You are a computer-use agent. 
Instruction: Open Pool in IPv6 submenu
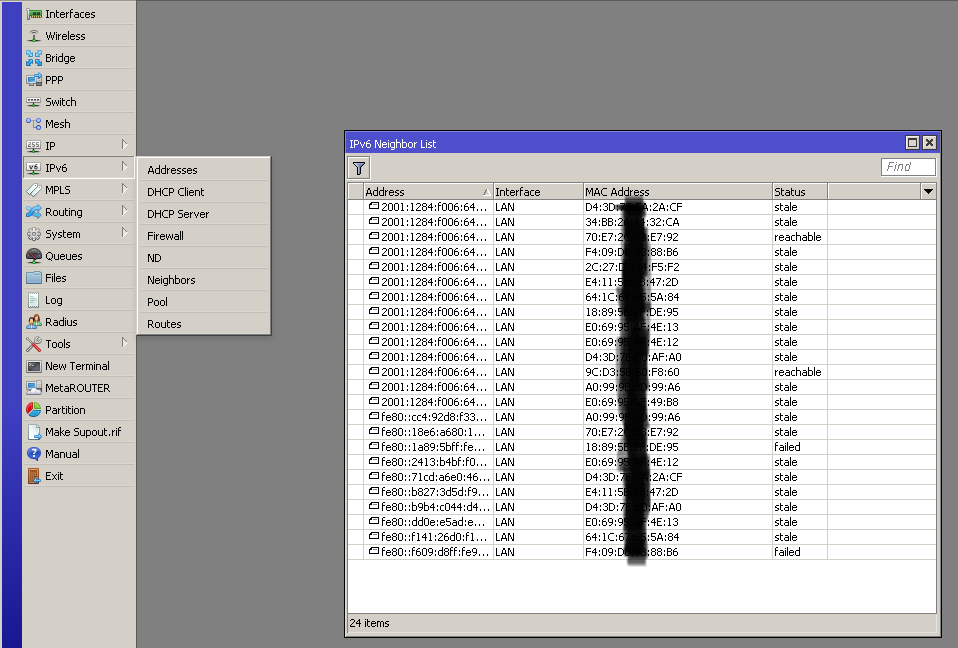(x=203, y=302)
